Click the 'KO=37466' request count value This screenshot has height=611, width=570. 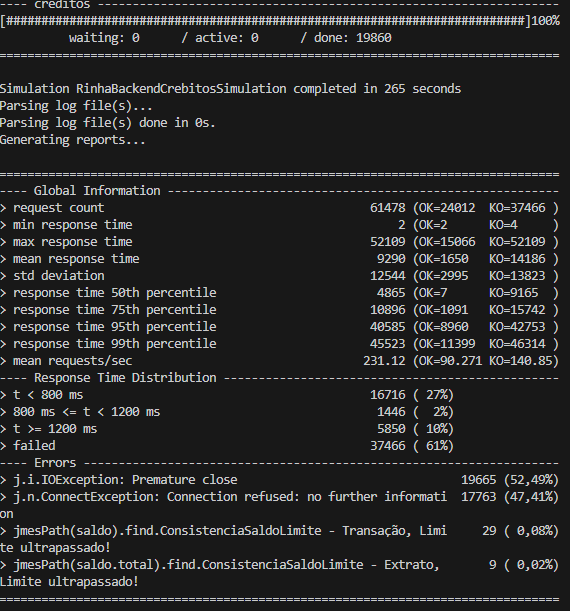tap(517, 208)
